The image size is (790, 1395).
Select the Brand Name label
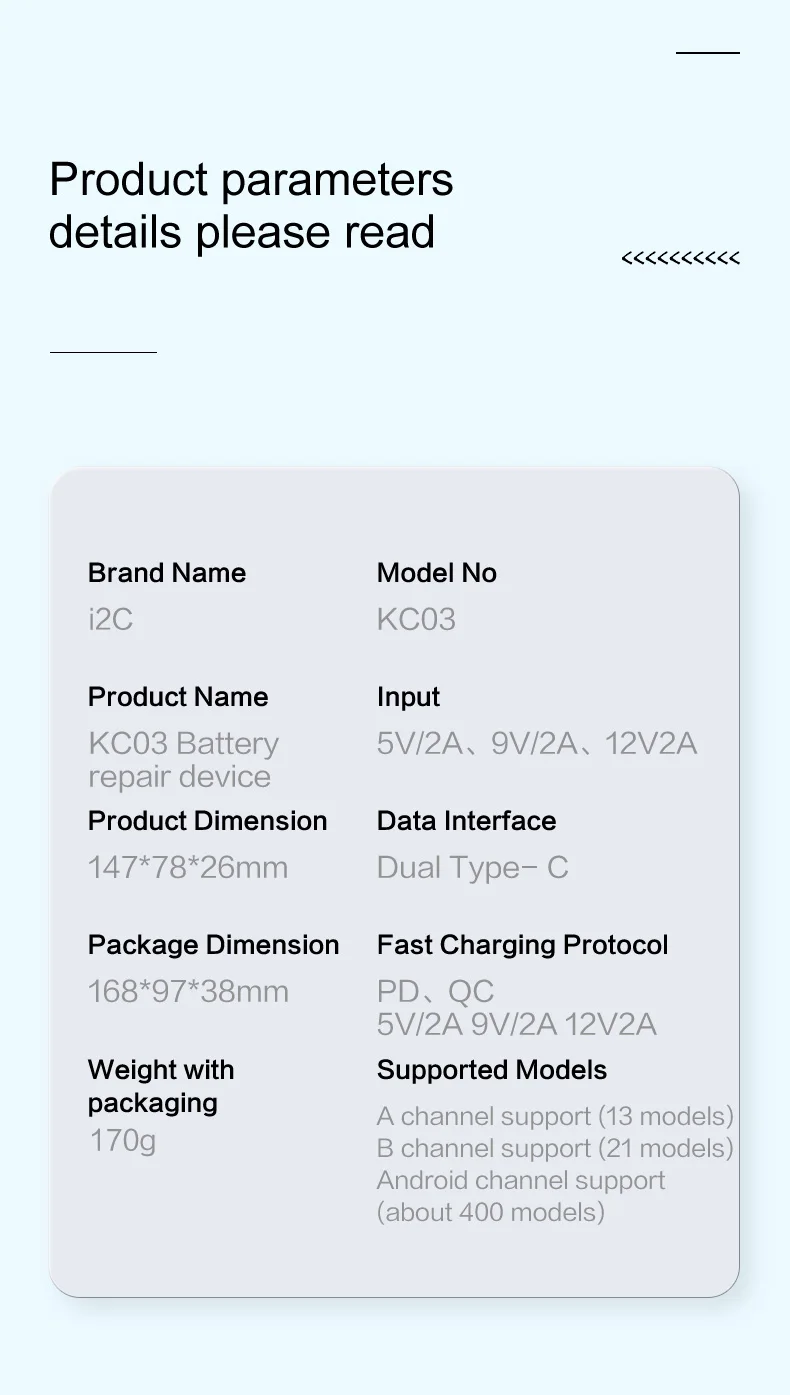click(167, 573)
